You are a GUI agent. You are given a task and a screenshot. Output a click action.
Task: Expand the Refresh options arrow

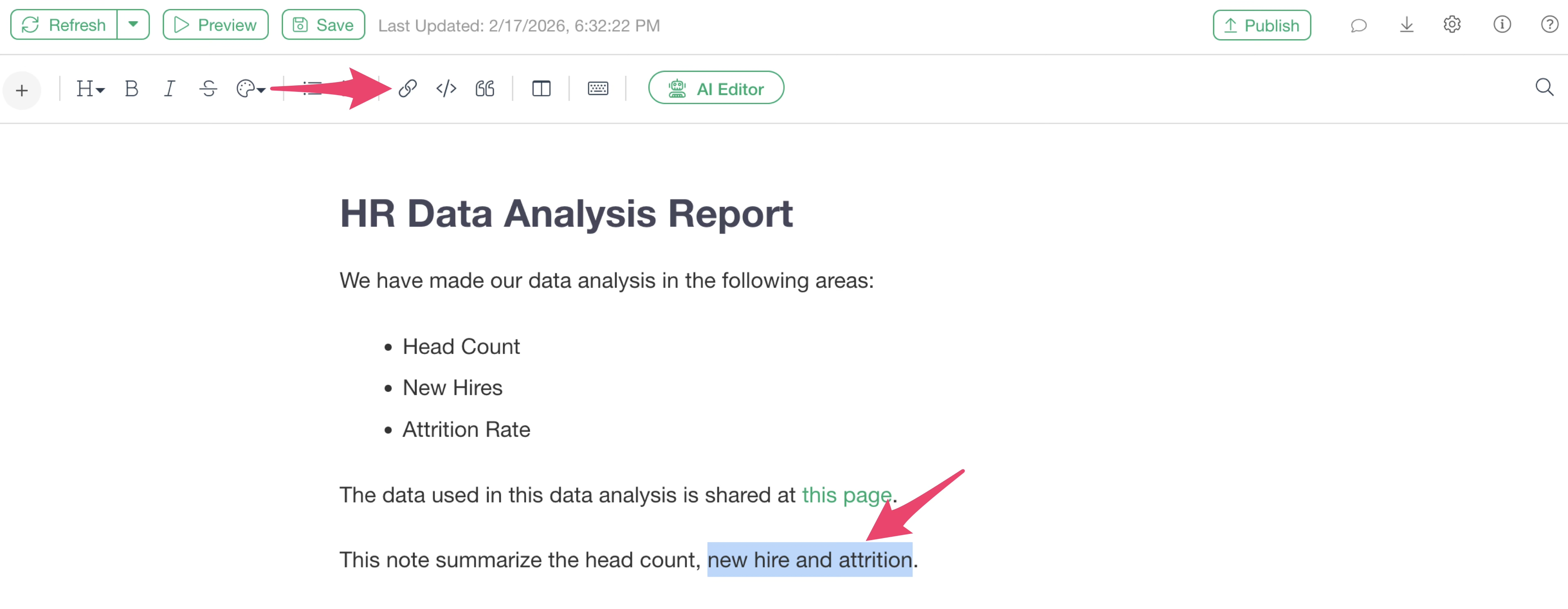pyautogui.click(x=133, y=25)
